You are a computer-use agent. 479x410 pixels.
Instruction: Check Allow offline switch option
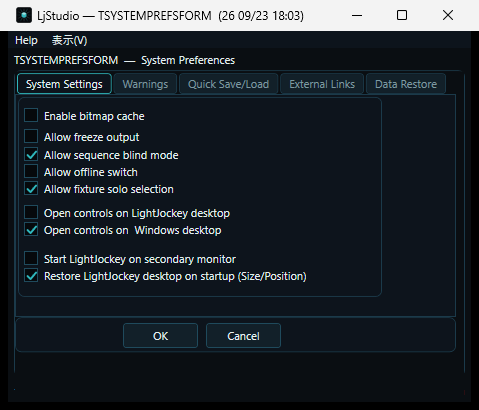31,172
